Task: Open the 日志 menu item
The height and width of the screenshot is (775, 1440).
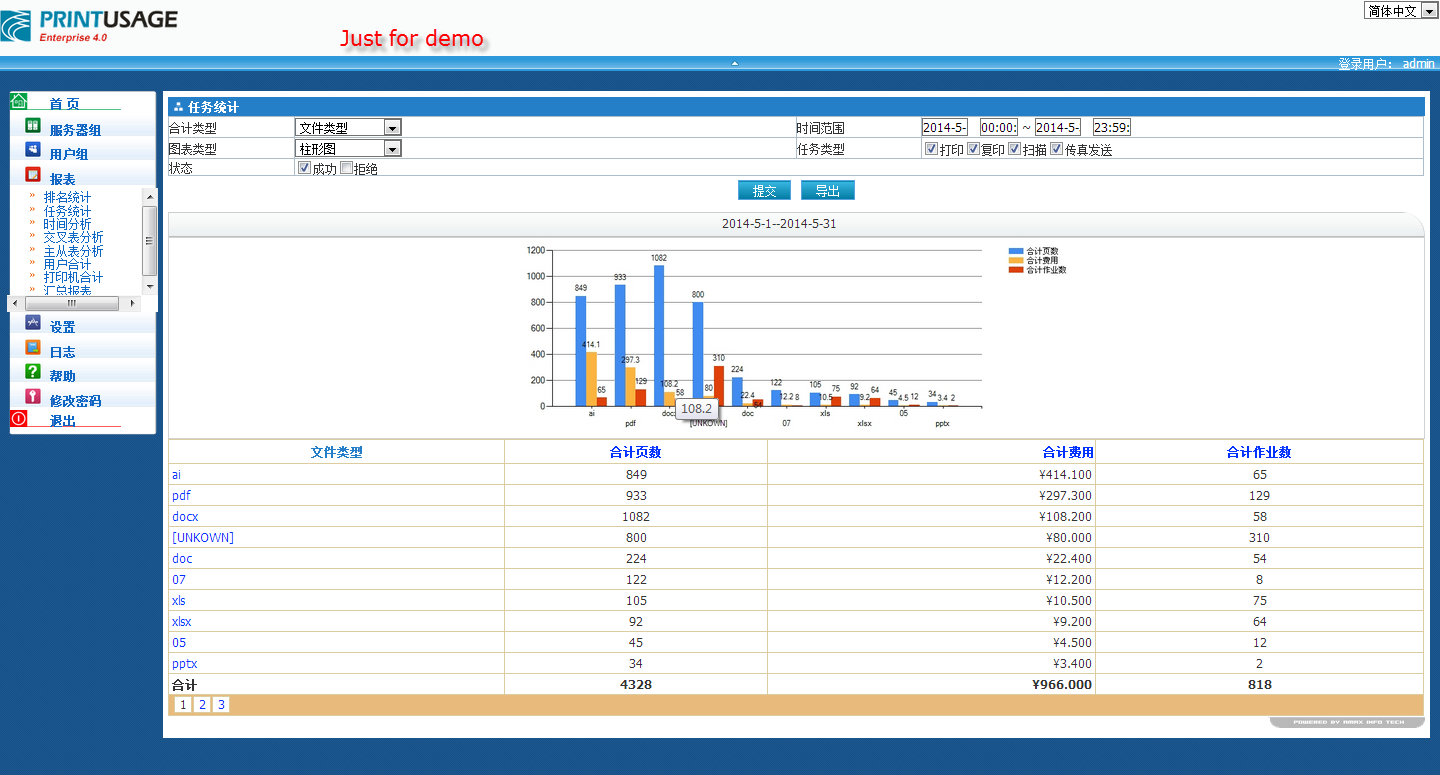Action: click(62, 352)
